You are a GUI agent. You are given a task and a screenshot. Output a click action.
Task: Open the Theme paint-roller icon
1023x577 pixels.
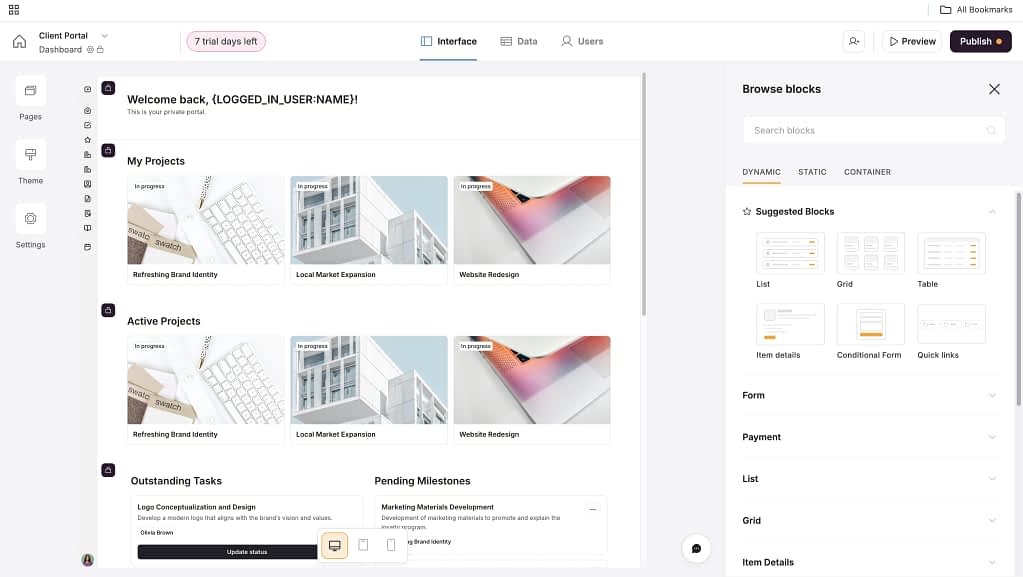31,155
